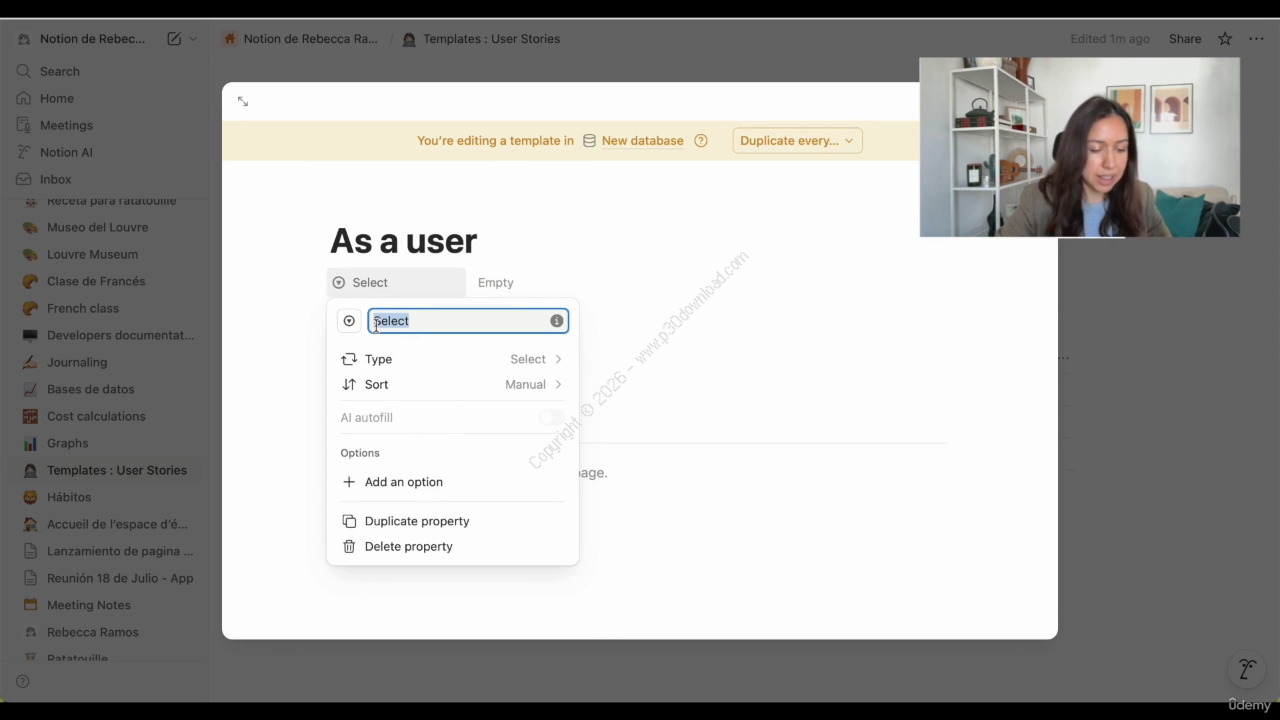Click the Share button
The width and height of the screenshot is (1280, 720).
pyautogui.click(x=1185, y=39)
